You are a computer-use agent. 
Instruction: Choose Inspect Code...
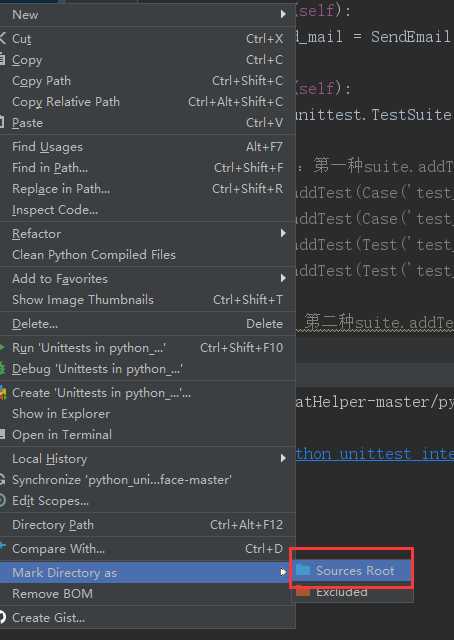[147, 210]
